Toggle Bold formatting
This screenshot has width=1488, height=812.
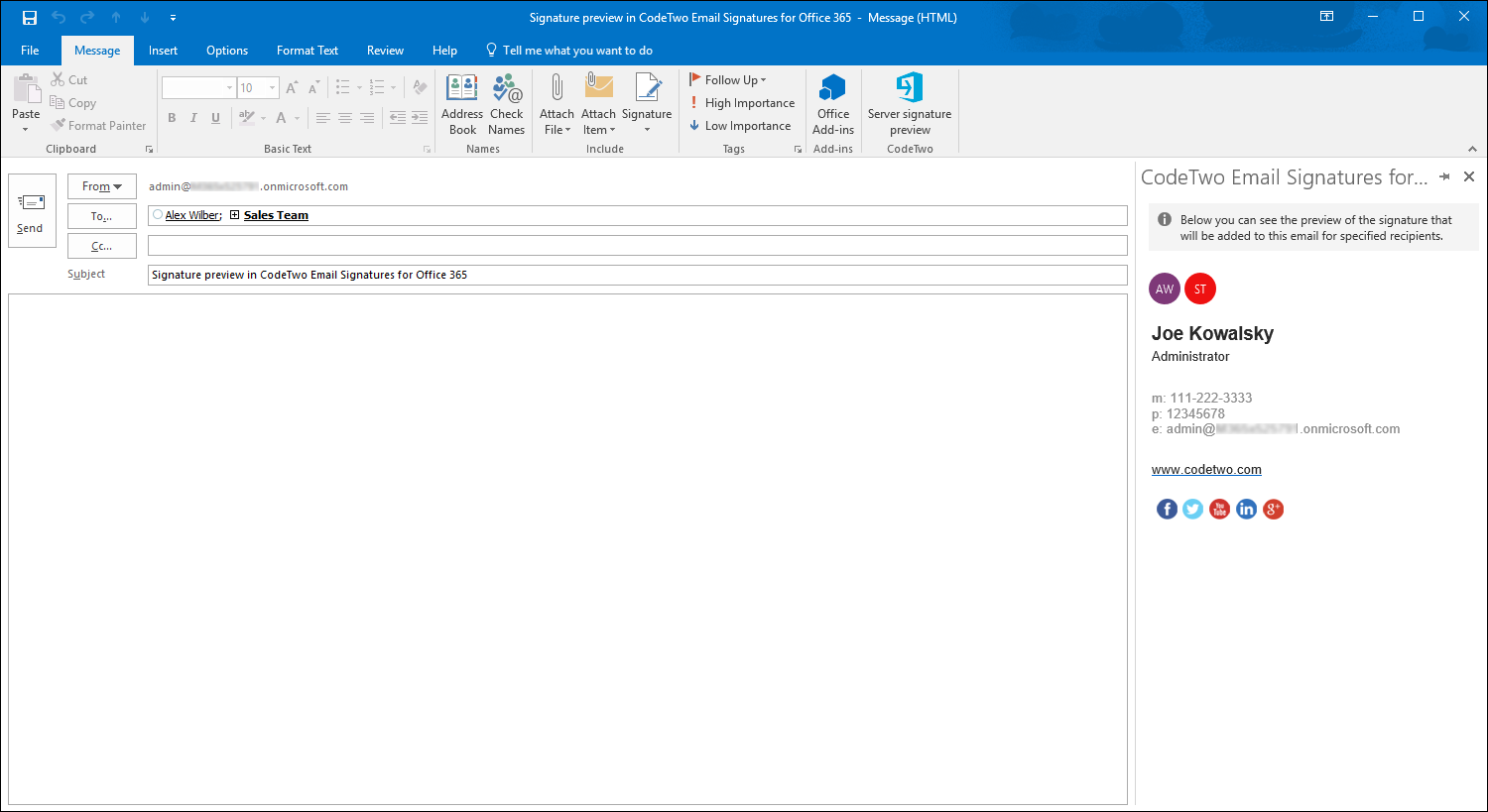172,118
